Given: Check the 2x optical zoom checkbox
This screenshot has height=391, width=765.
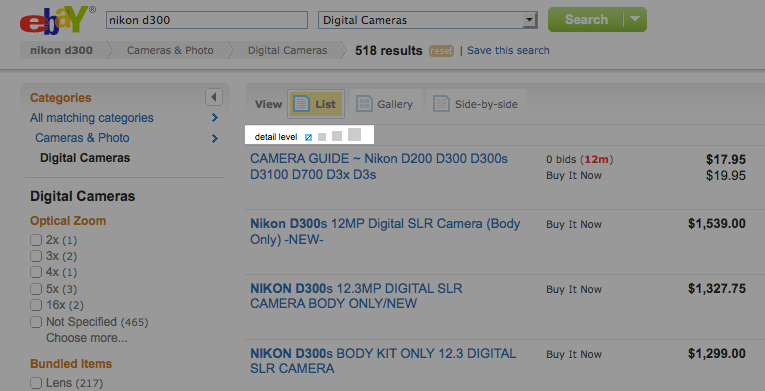Looking at the screenshot, I should (x=36, y=240).
